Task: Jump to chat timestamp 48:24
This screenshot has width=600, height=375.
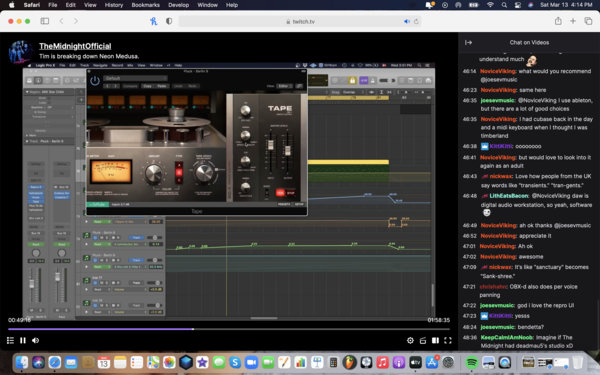Action: pyautogui.click(x=470, y=327)
